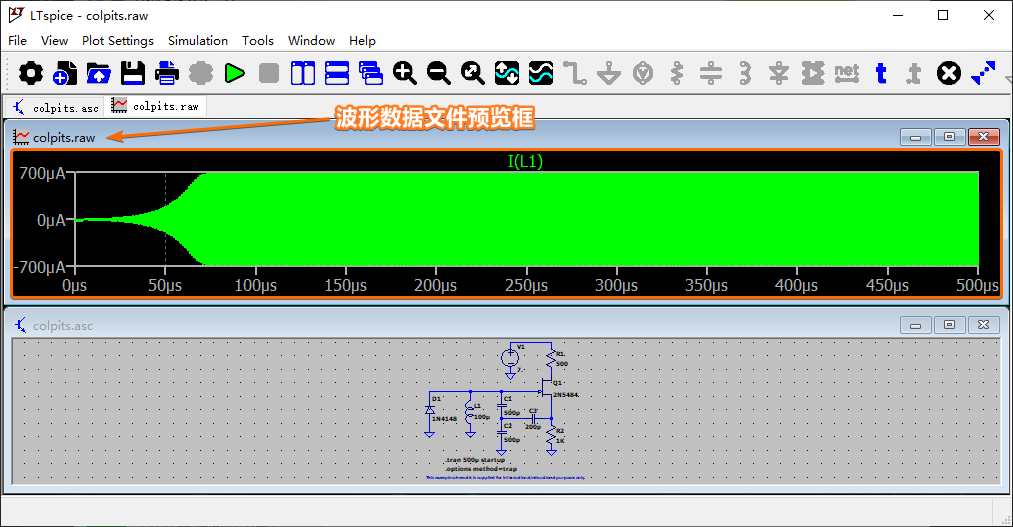Click the net label tool icon
The image size is (1013, 527).
(x=846, y=73)
